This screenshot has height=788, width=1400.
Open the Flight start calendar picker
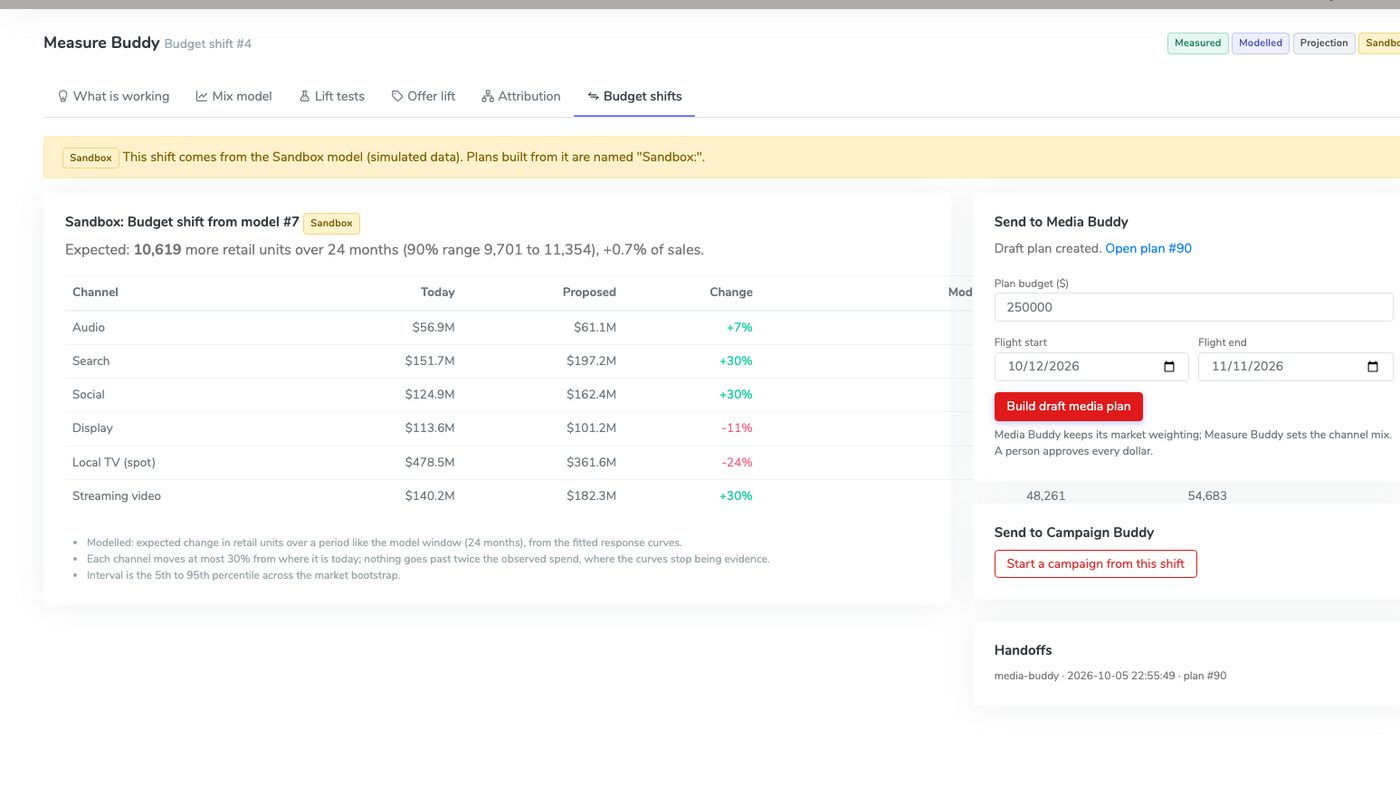click(1169, 367)
